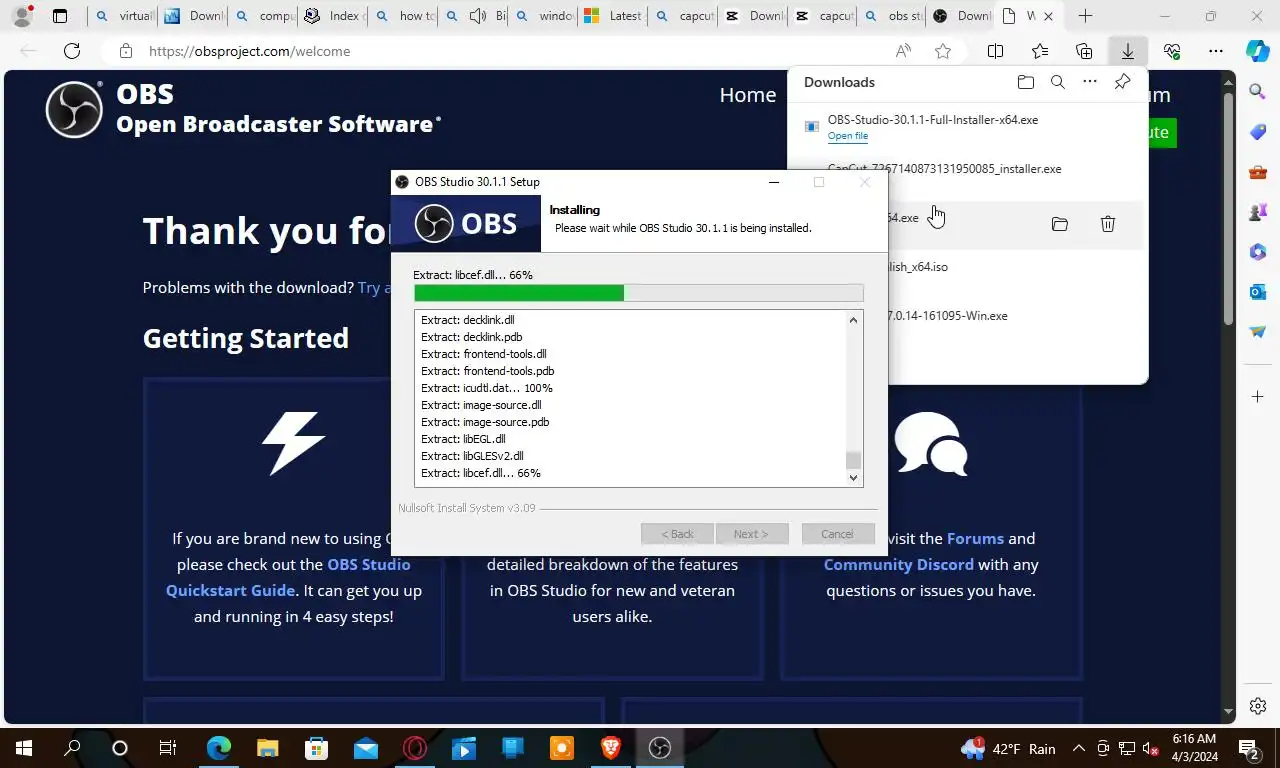
Task: Click down arrow of install log scrollbar
Action: 853,478
